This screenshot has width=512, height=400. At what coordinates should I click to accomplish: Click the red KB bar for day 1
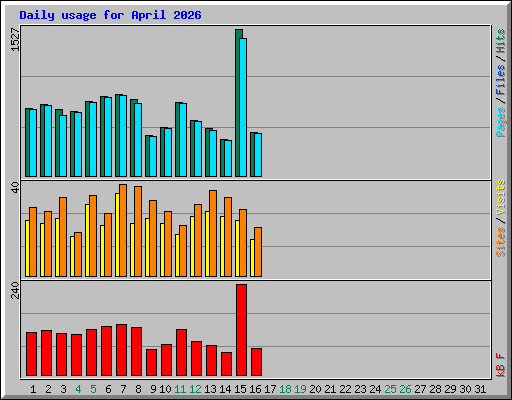tap(31, 354)
